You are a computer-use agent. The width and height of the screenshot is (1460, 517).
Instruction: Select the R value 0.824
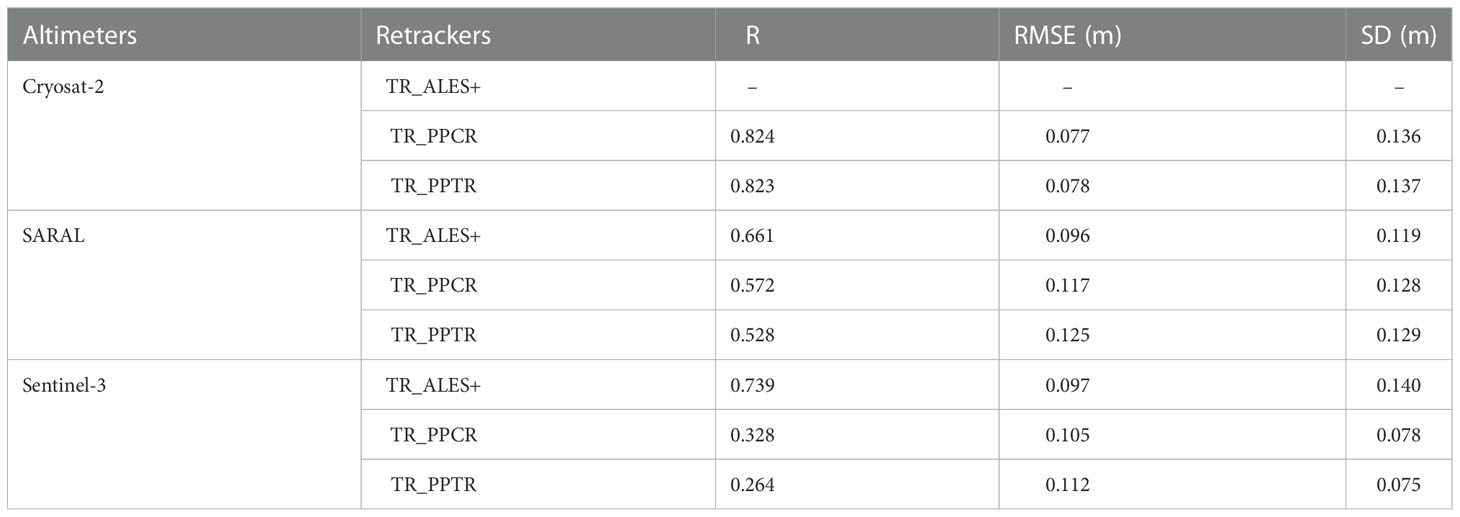click(753, 136)
